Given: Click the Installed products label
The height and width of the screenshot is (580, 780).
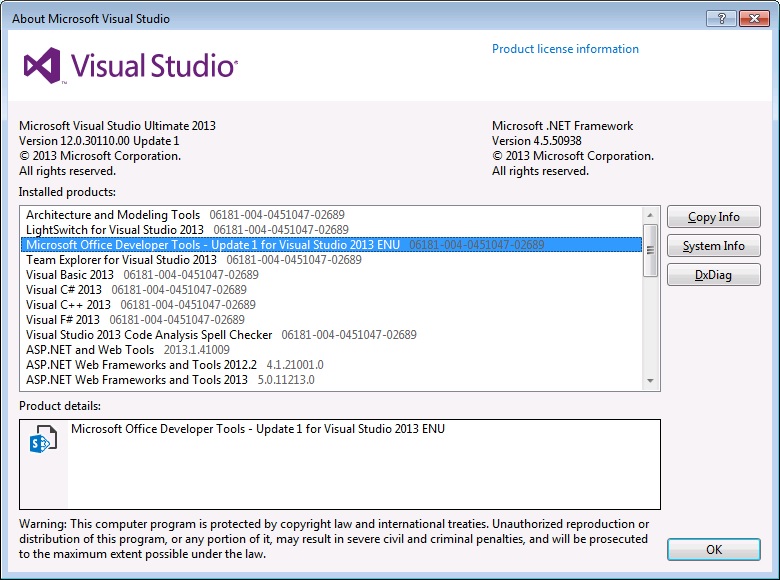Looking at the screenshot, I should (x=67, y=192).
